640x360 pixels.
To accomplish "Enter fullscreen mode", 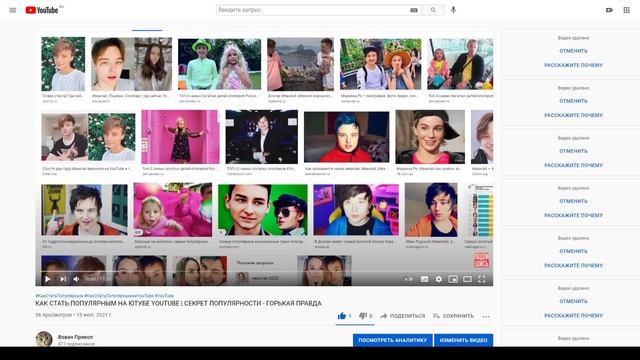I will click(482, 279).
